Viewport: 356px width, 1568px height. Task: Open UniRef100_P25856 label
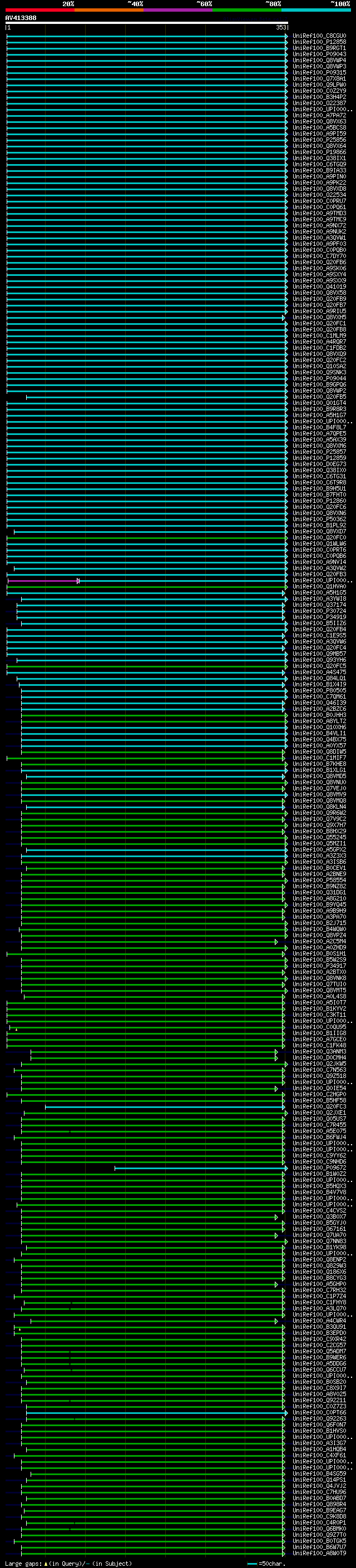pyautogui.click(x=319, y=140)
